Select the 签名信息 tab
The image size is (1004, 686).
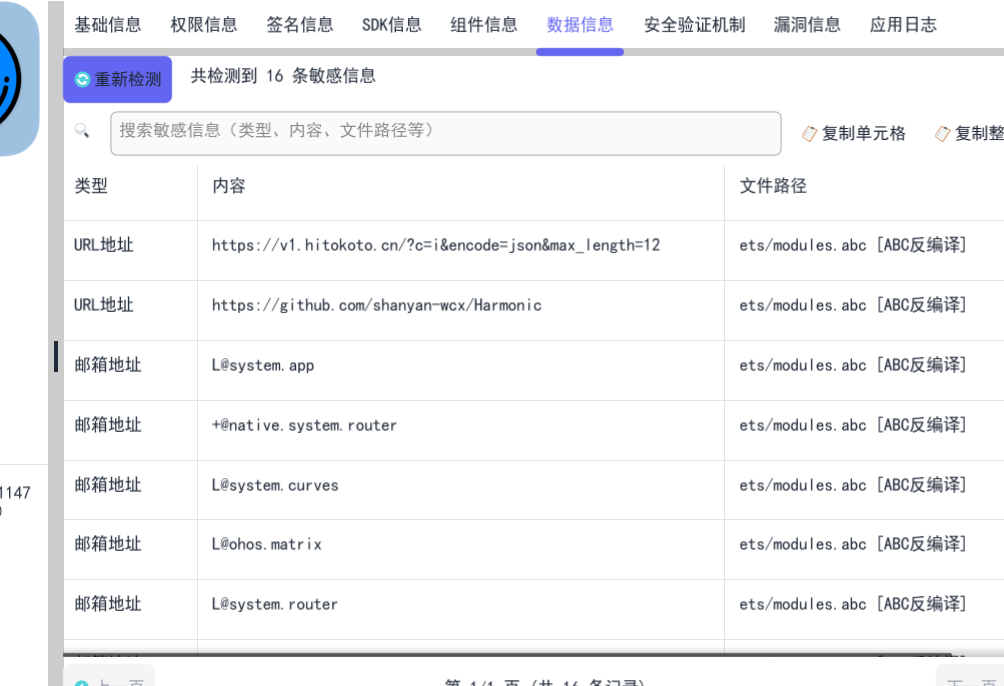point(300,25)
